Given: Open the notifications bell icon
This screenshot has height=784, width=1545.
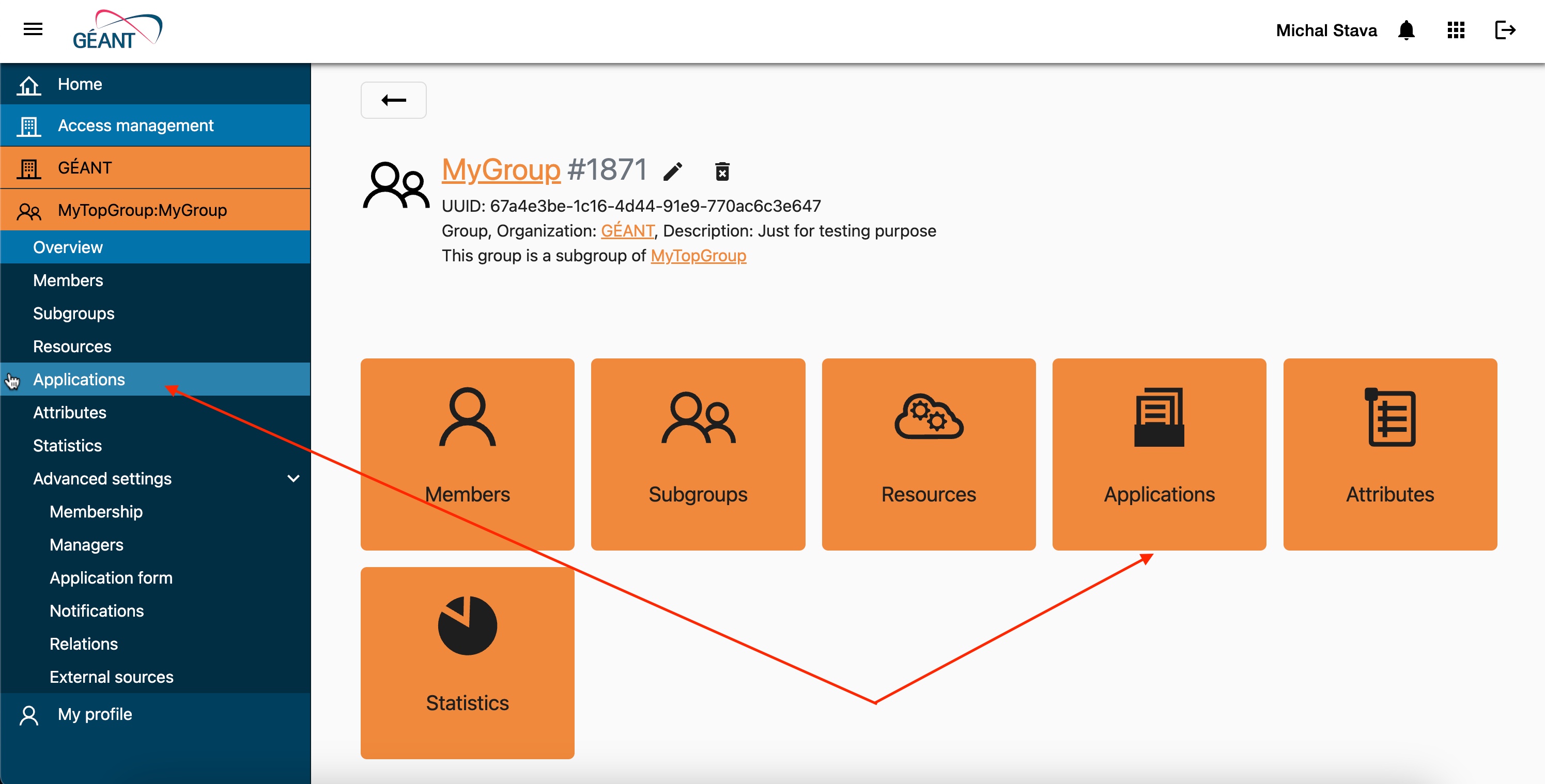Looking at the screenshot, I should click(x=1406, y=30).
